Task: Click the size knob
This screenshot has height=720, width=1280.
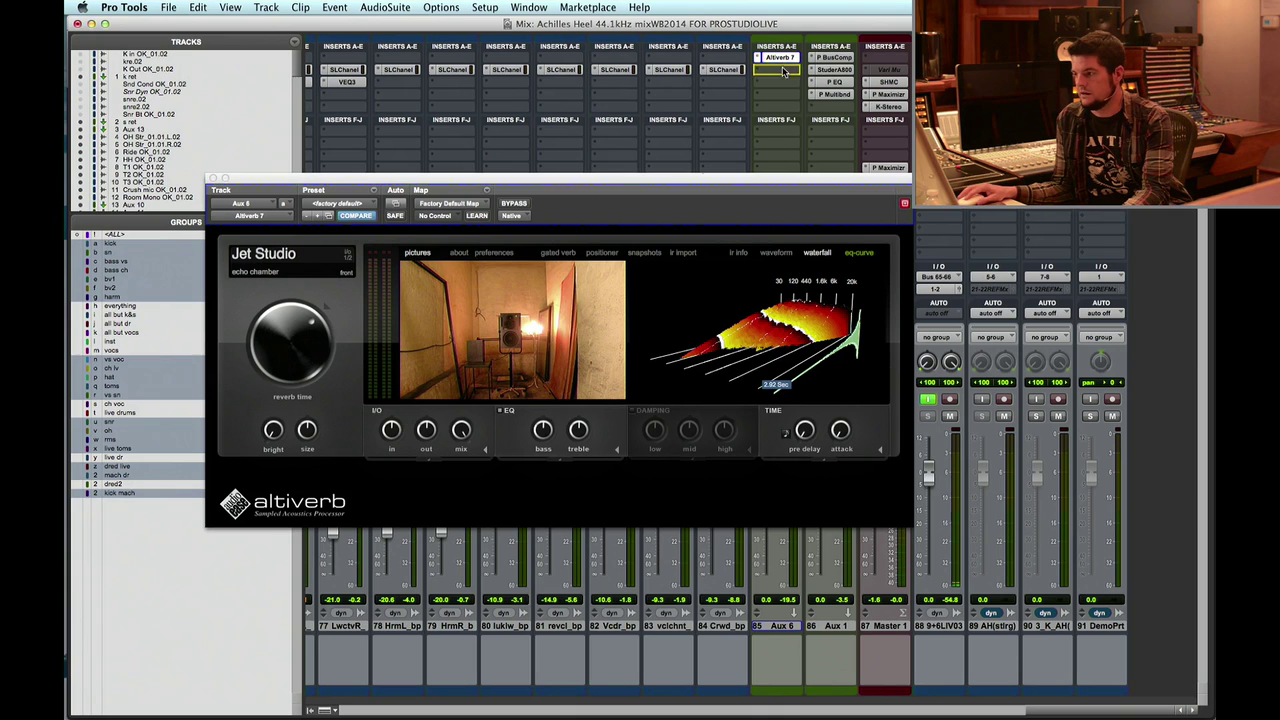Action: [307, 429]
